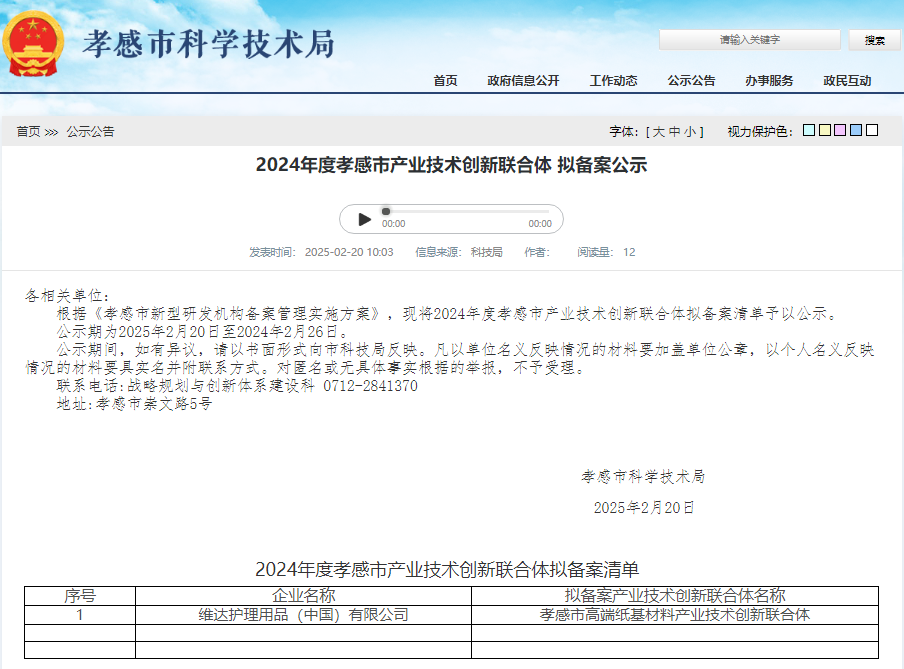The width and height of the screenshot is (904, 669).
Task: Set font size to 大 (large)
Action: pyautogui.click(x=659, y=131)
